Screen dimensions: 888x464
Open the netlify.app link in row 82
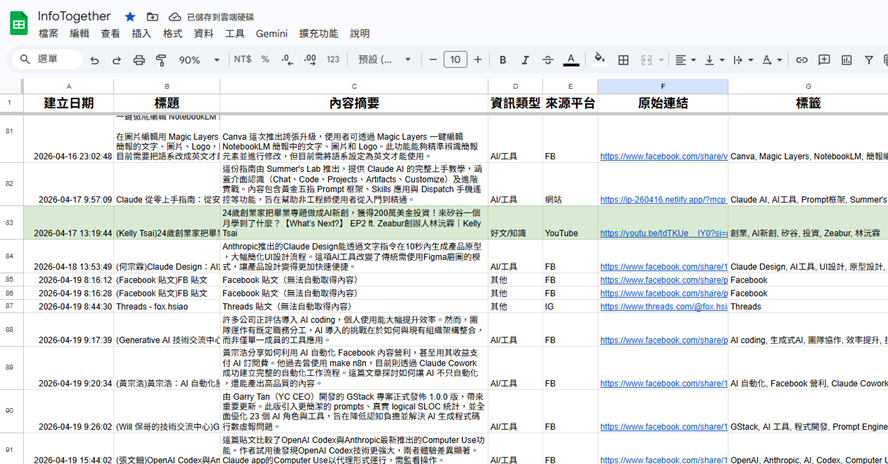coord(663,199)
